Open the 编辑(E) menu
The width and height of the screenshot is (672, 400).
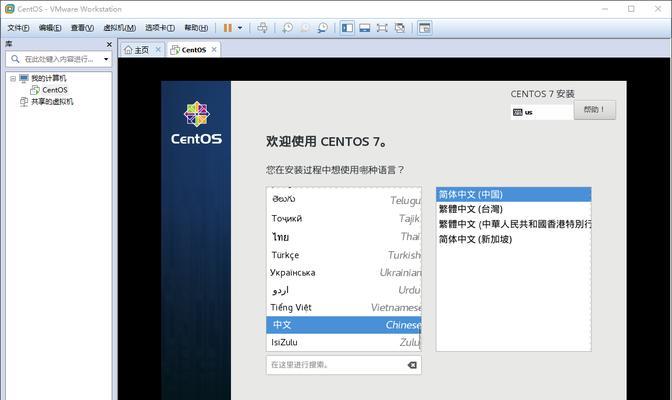50,28
